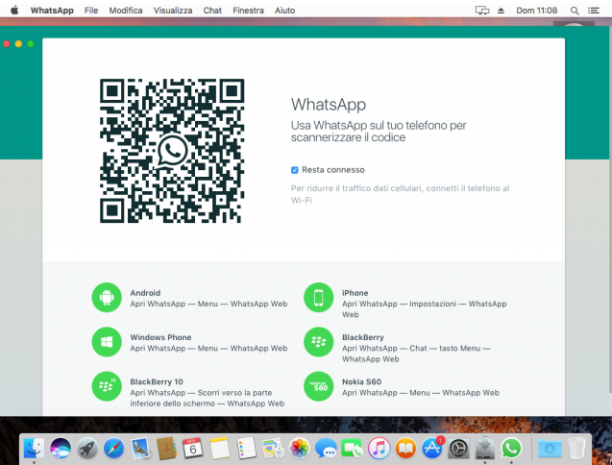Open the Mail stamp icon in Dock
This screenshot has width=612, height=465.
click(x=140, y=447)
